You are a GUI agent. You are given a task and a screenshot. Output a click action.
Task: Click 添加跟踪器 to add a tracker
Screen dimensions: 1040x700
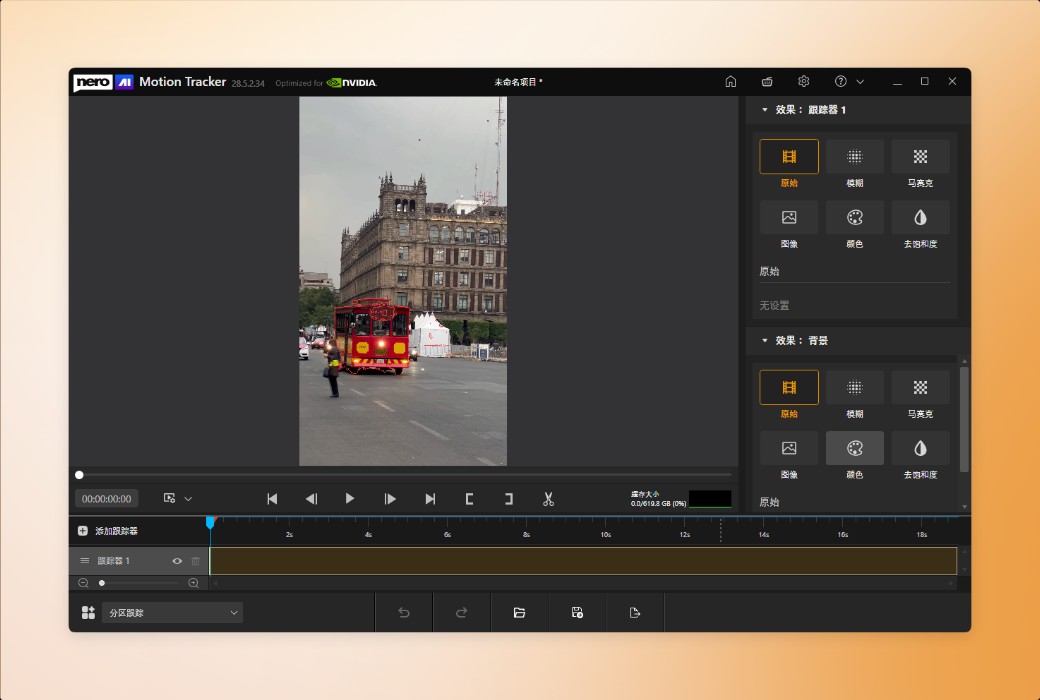pyautogui.click(x=108, y=531)
